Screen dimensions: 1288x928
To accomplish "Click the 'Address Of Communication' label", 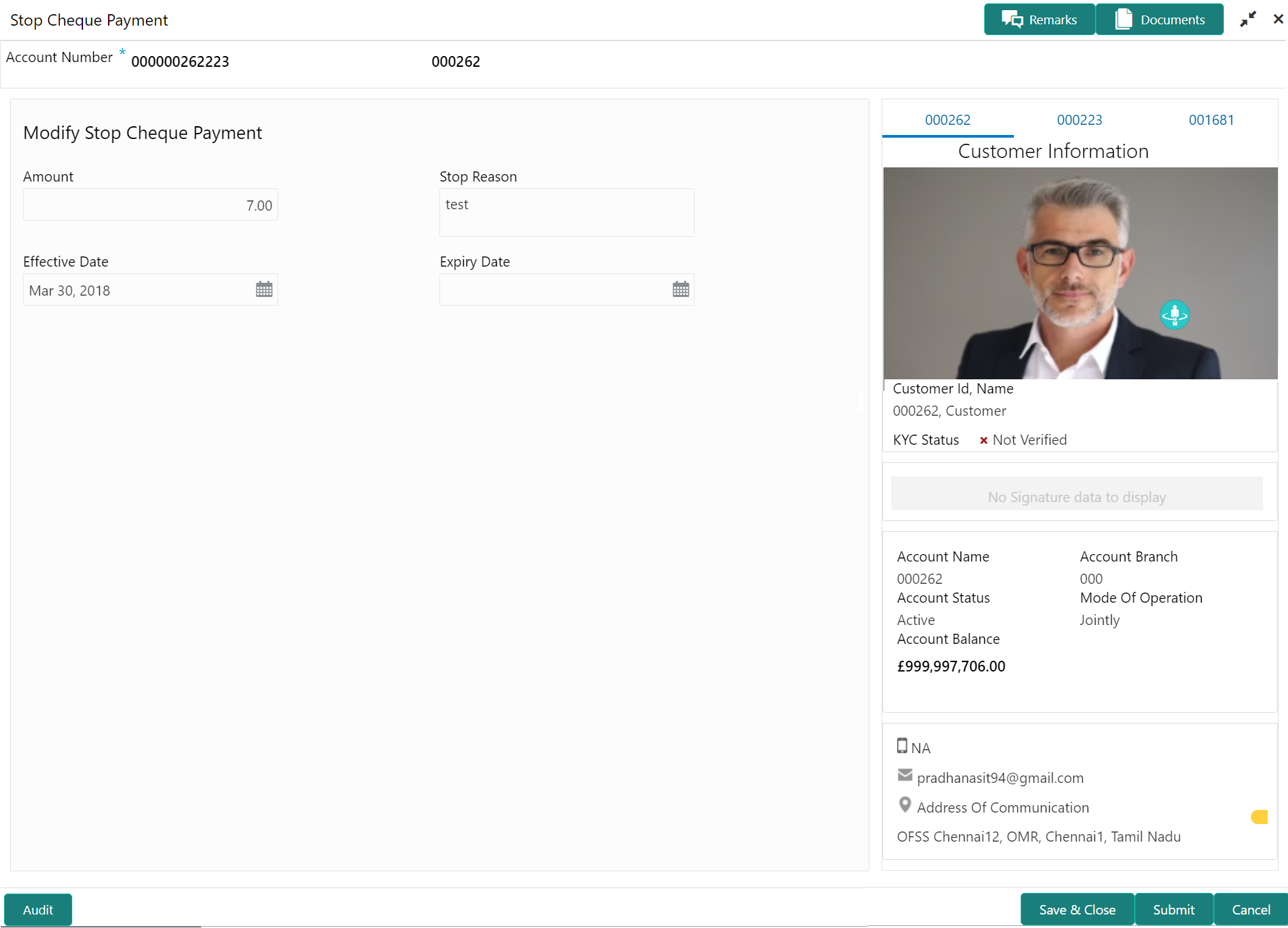I will pyautogui.click(x=1002, y=808).
